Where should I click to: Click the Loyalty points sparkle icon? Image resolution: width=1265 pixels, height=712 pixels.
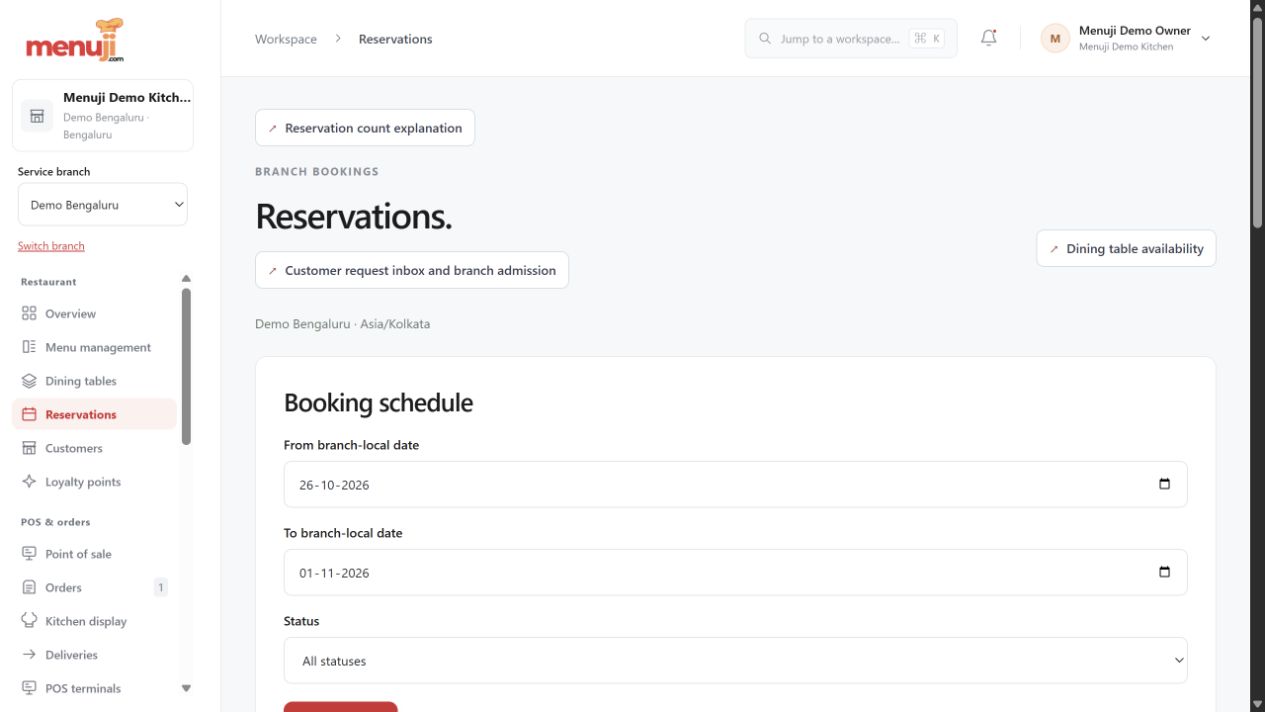[29, 482]
